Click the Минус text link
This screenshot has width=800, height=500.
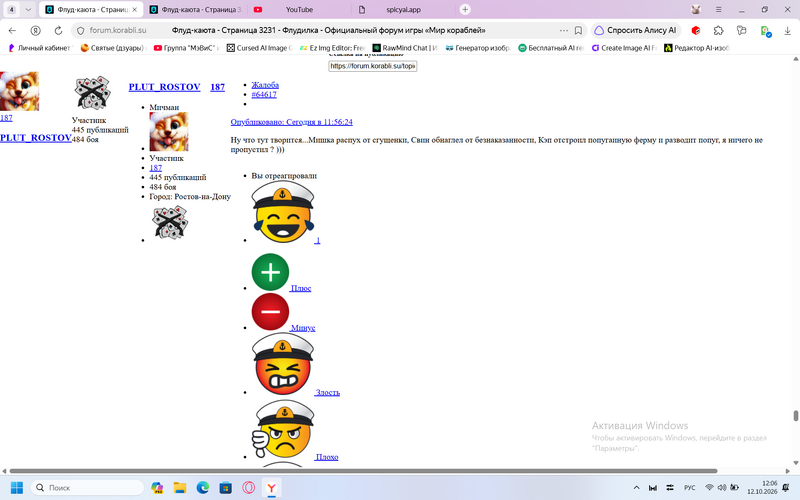(303, 328)
